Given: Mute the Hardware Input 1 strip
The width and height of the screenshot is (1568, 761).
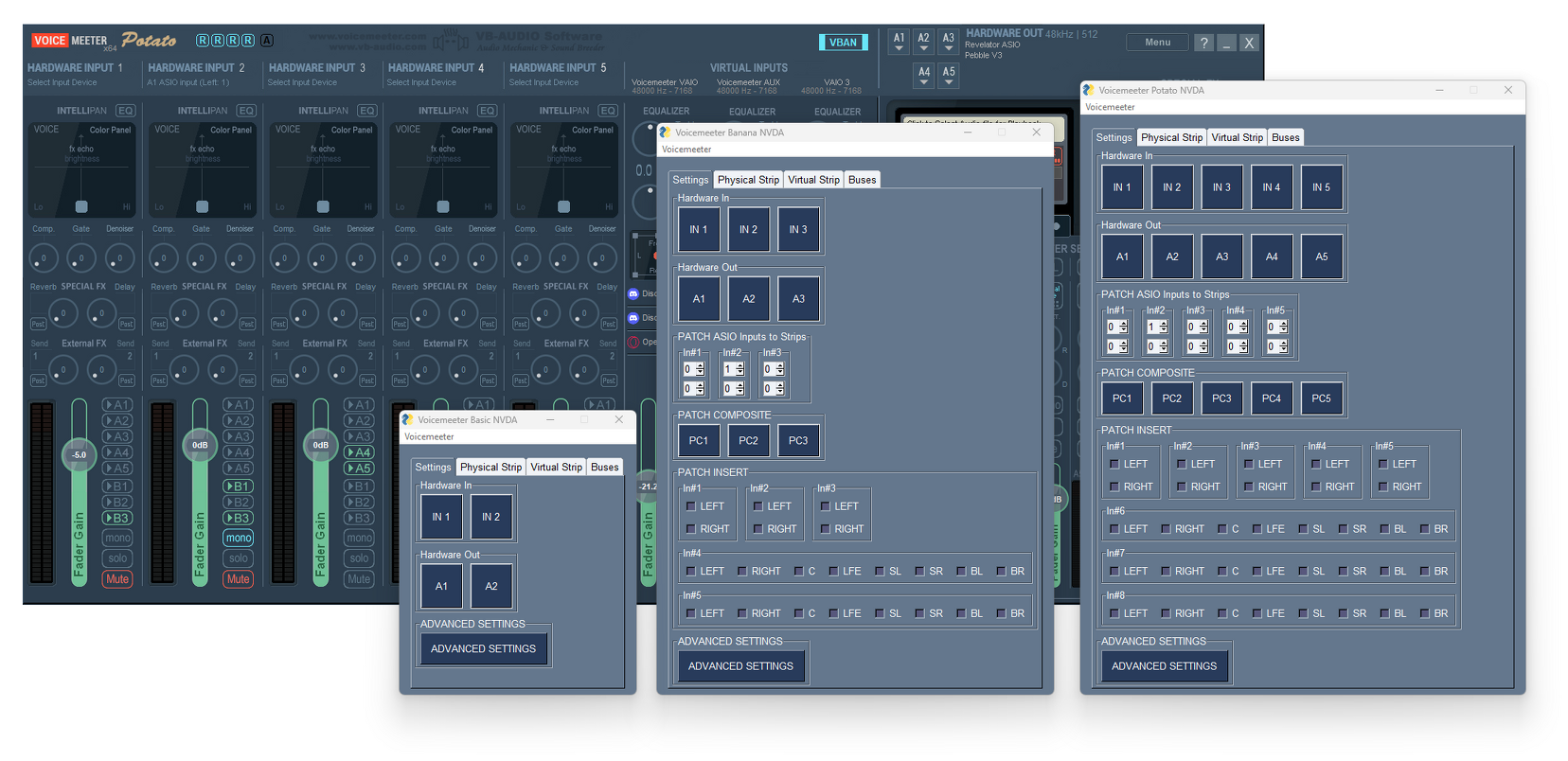Looking at the screenshot, I should [x=117, y=579].
